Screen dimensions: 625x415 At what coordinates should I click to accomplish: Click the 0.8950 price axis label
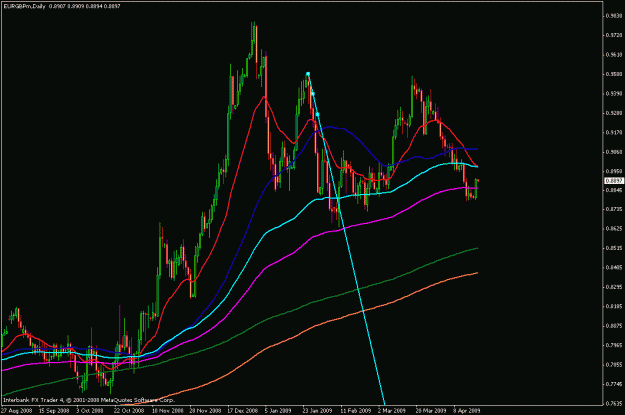614,171
